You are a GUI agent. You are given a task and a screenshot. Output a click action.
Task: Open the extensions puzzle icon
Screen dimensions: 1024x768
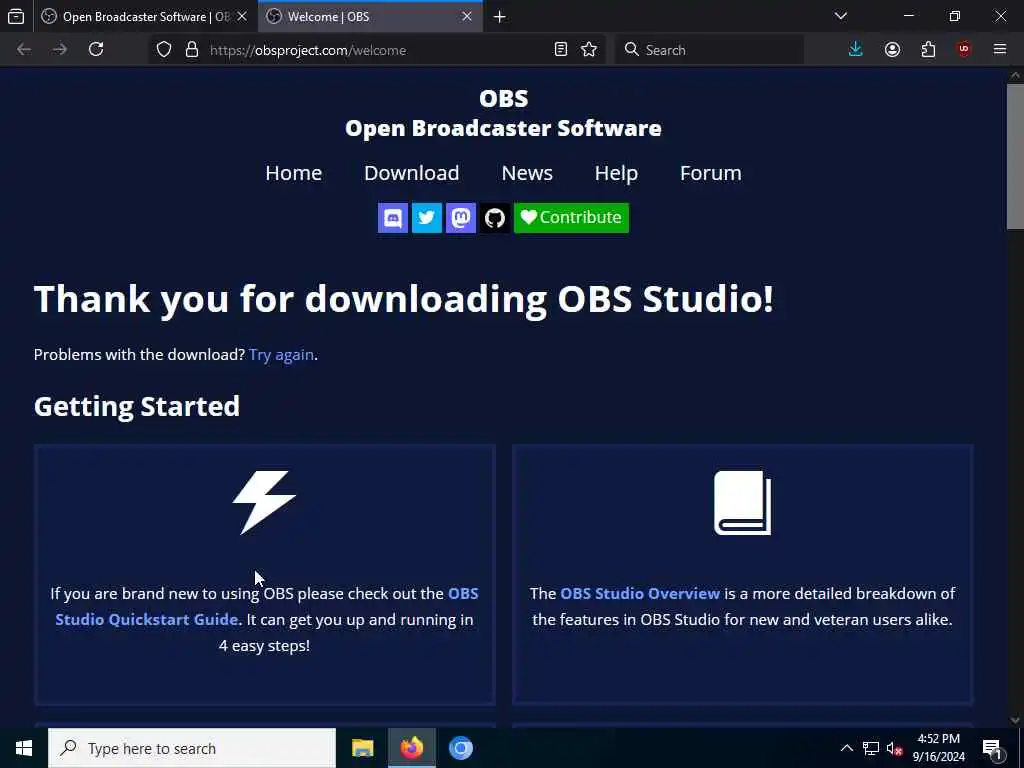pos(928,50)
